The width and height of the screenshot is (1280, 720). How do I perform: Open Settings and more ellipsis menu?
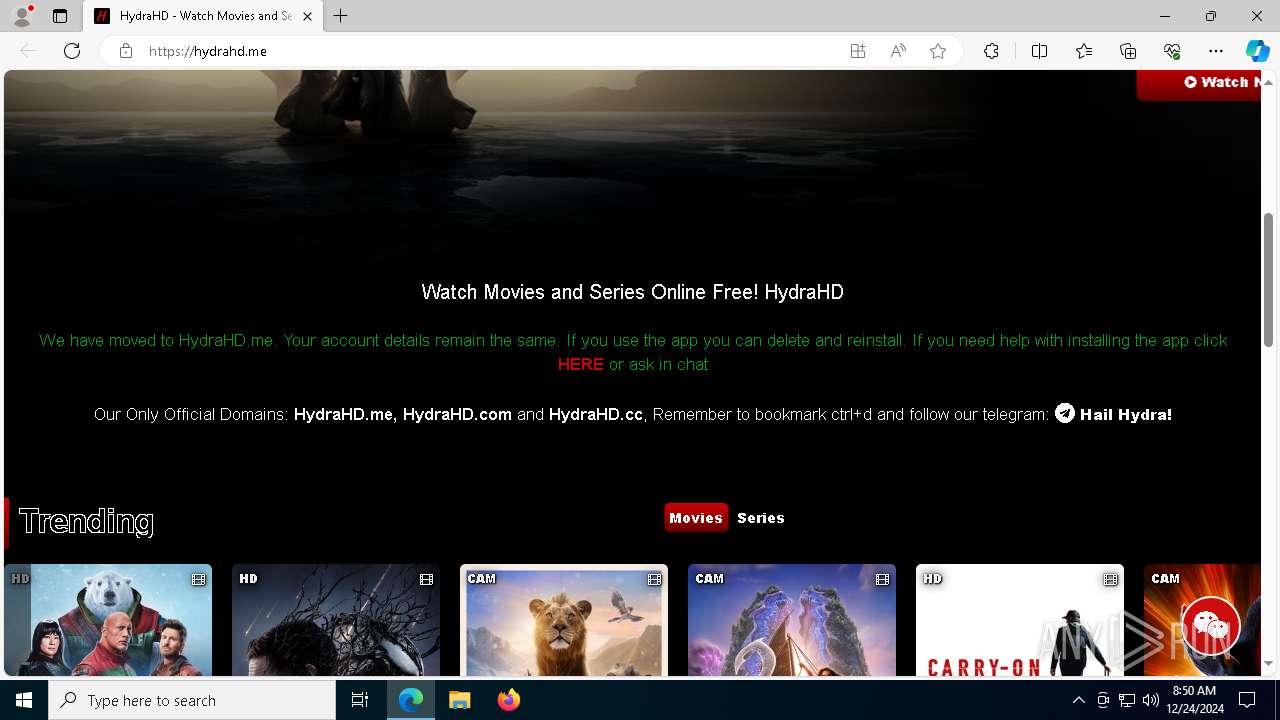pyautogui.click(x=1216, y=51)
